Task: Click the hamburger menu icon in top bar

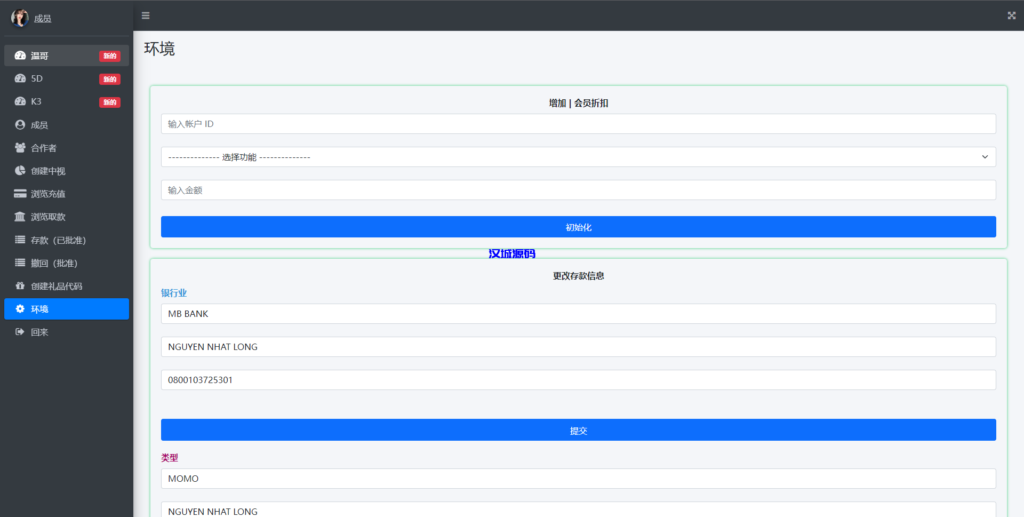Action: [146, 15]
